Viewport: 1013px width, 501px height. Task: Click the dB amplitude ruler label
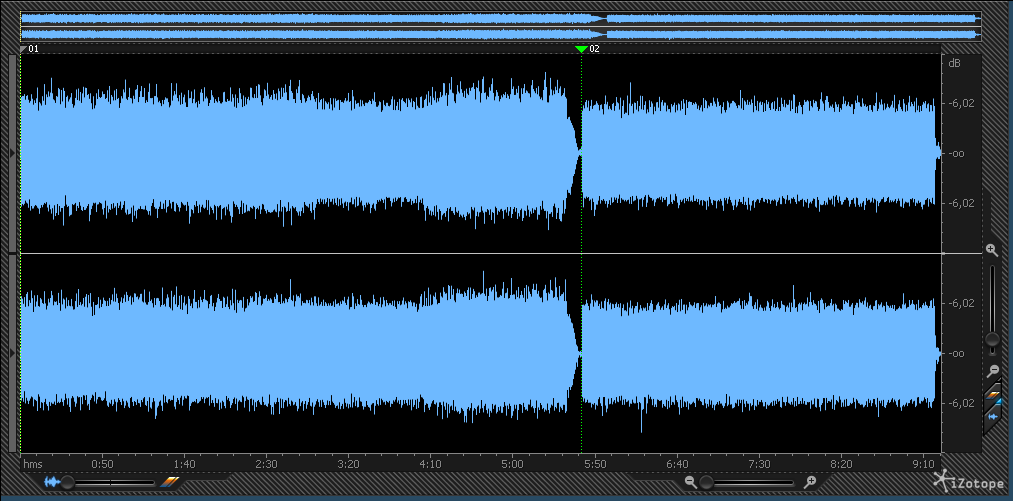(x=954, y=64)
